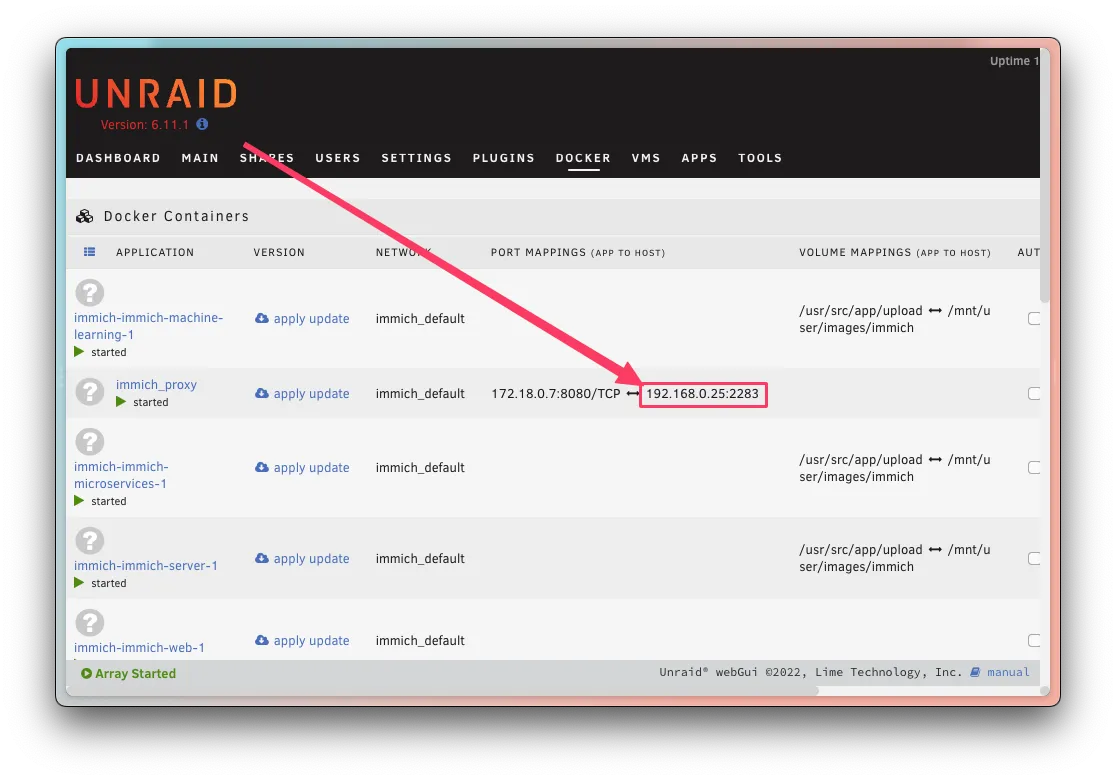Toggle autostart for immich-immich-server-1
1116x780 pixels.
(1034, 558)
